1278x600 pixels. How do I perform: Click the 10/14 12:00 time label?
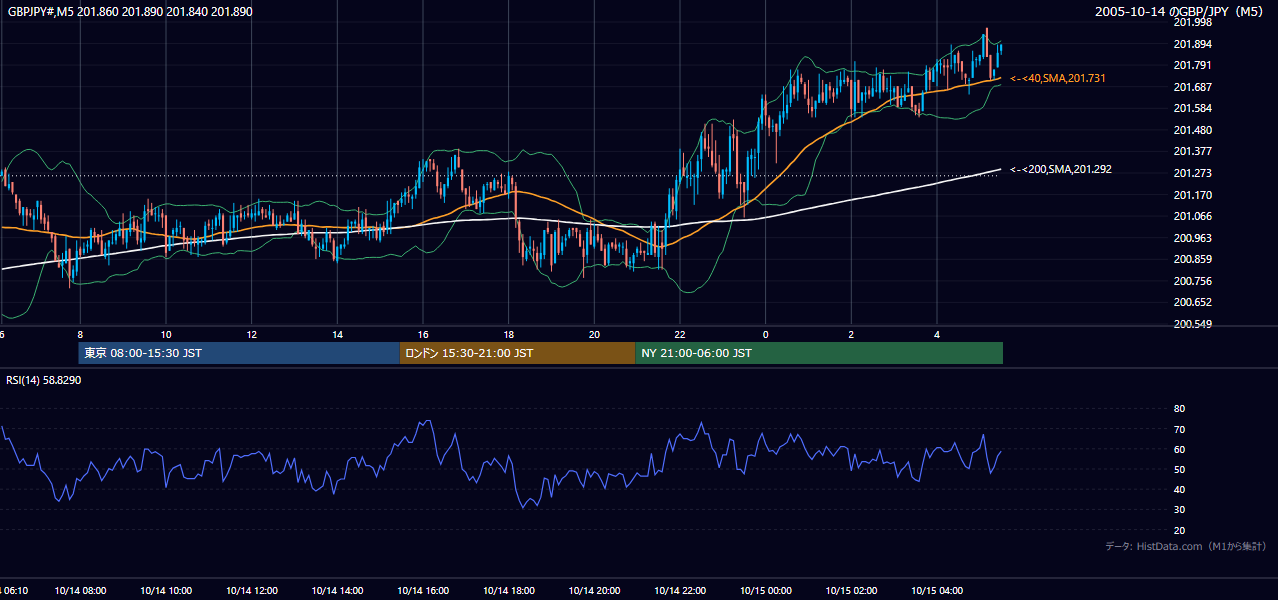click(x=252, y=591)
